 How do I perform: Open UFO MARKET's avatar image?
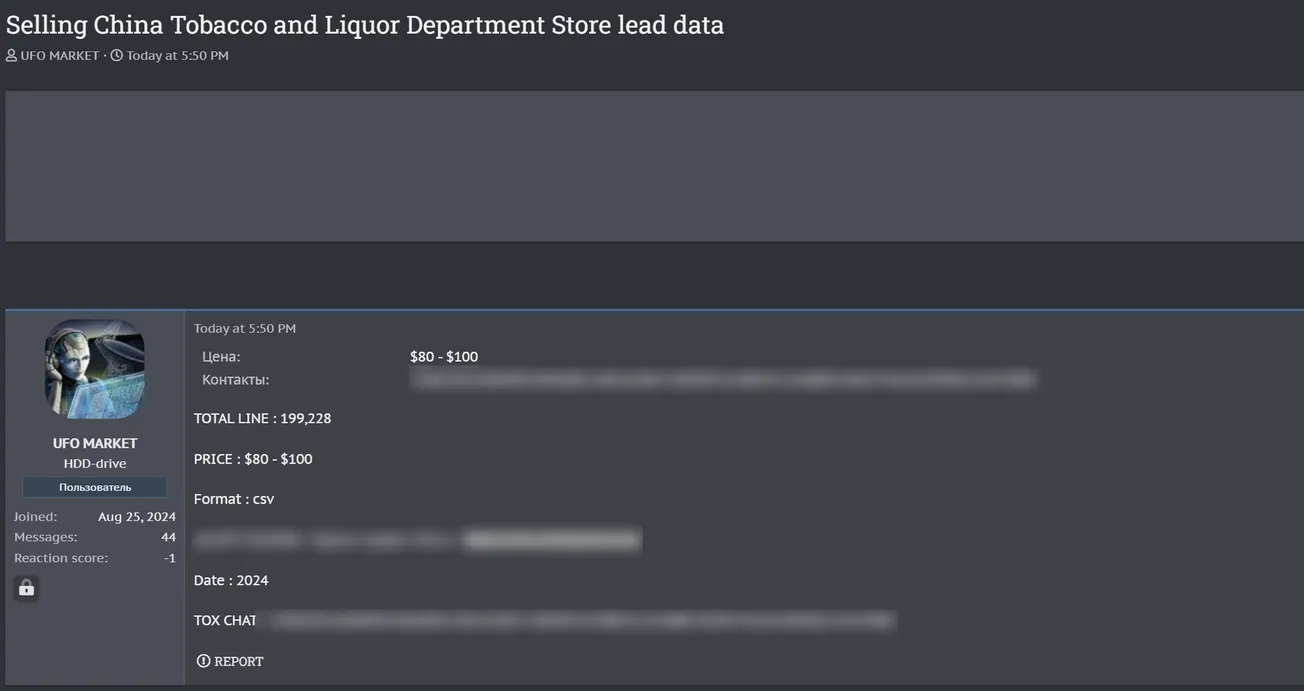(x=95, y=369)
